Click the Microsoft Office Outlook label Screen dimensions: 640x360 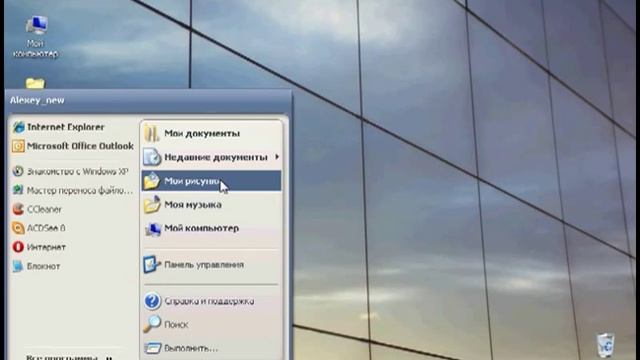(80, 146)
